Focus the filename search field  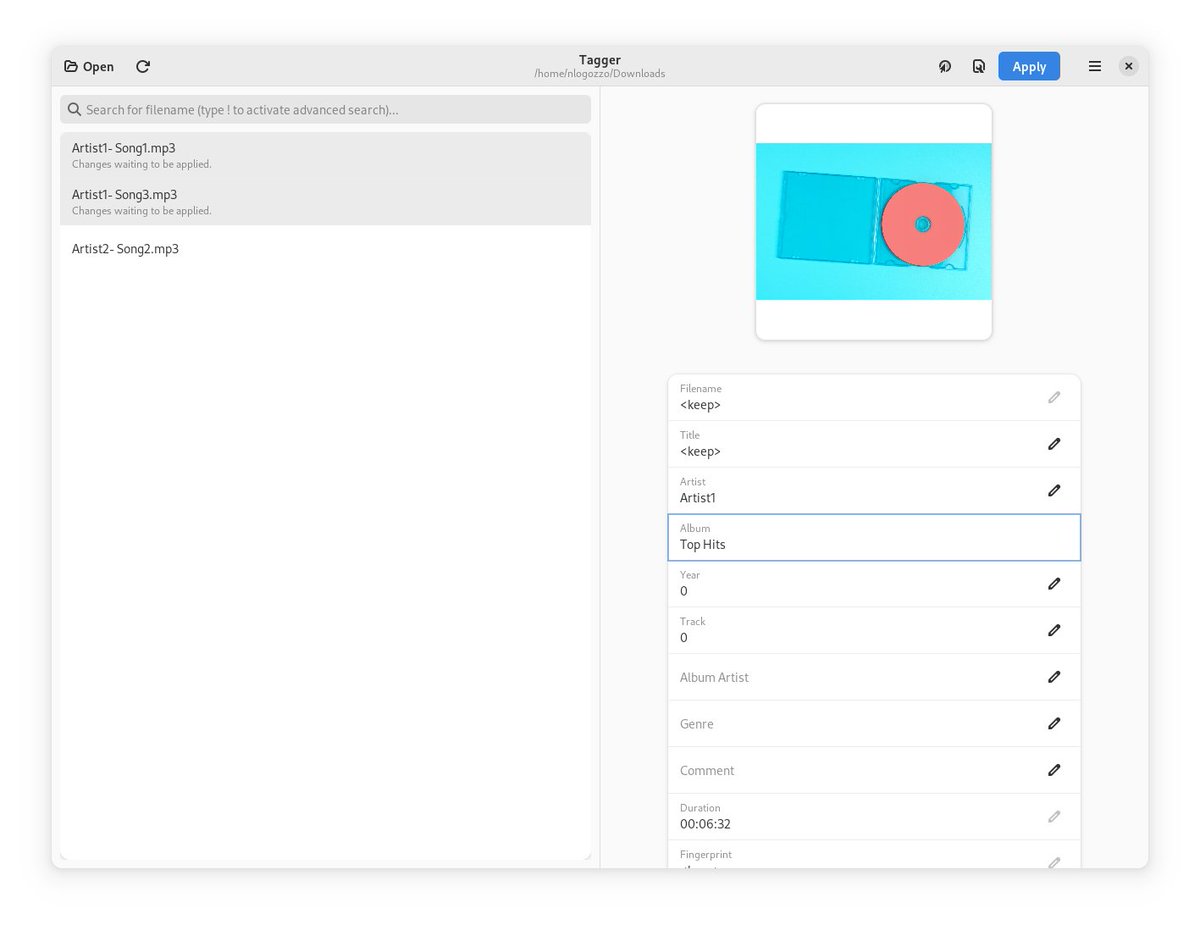[x=325, y=110]
